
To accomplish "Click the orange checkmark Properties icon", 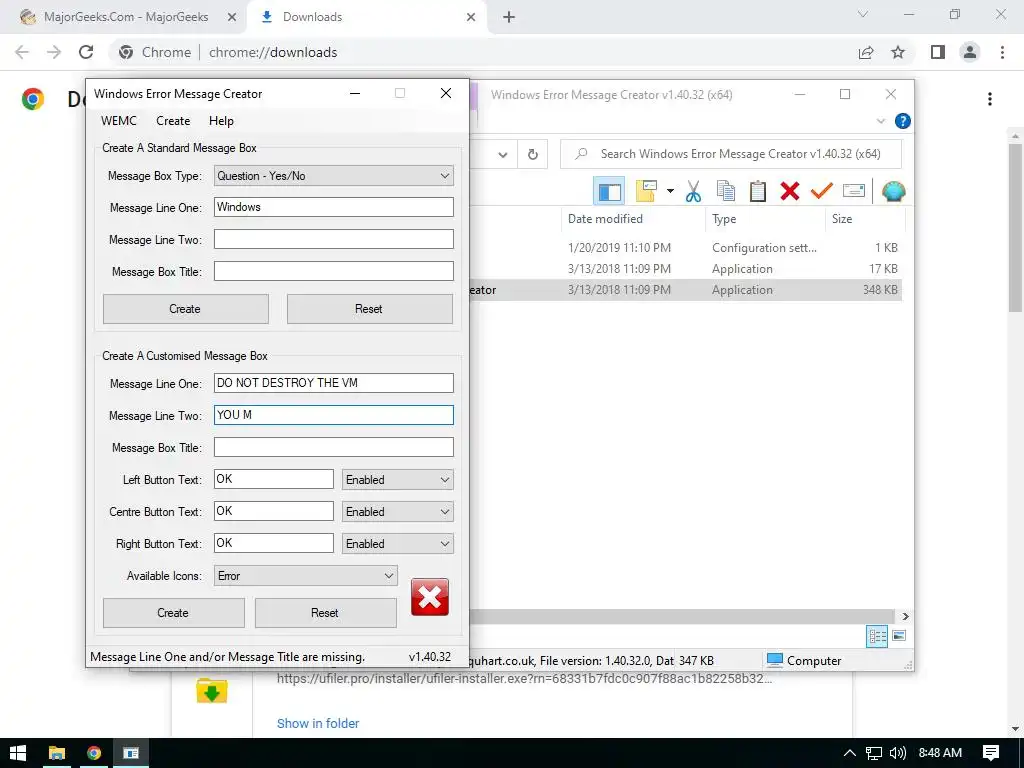I will click(822, 190).
